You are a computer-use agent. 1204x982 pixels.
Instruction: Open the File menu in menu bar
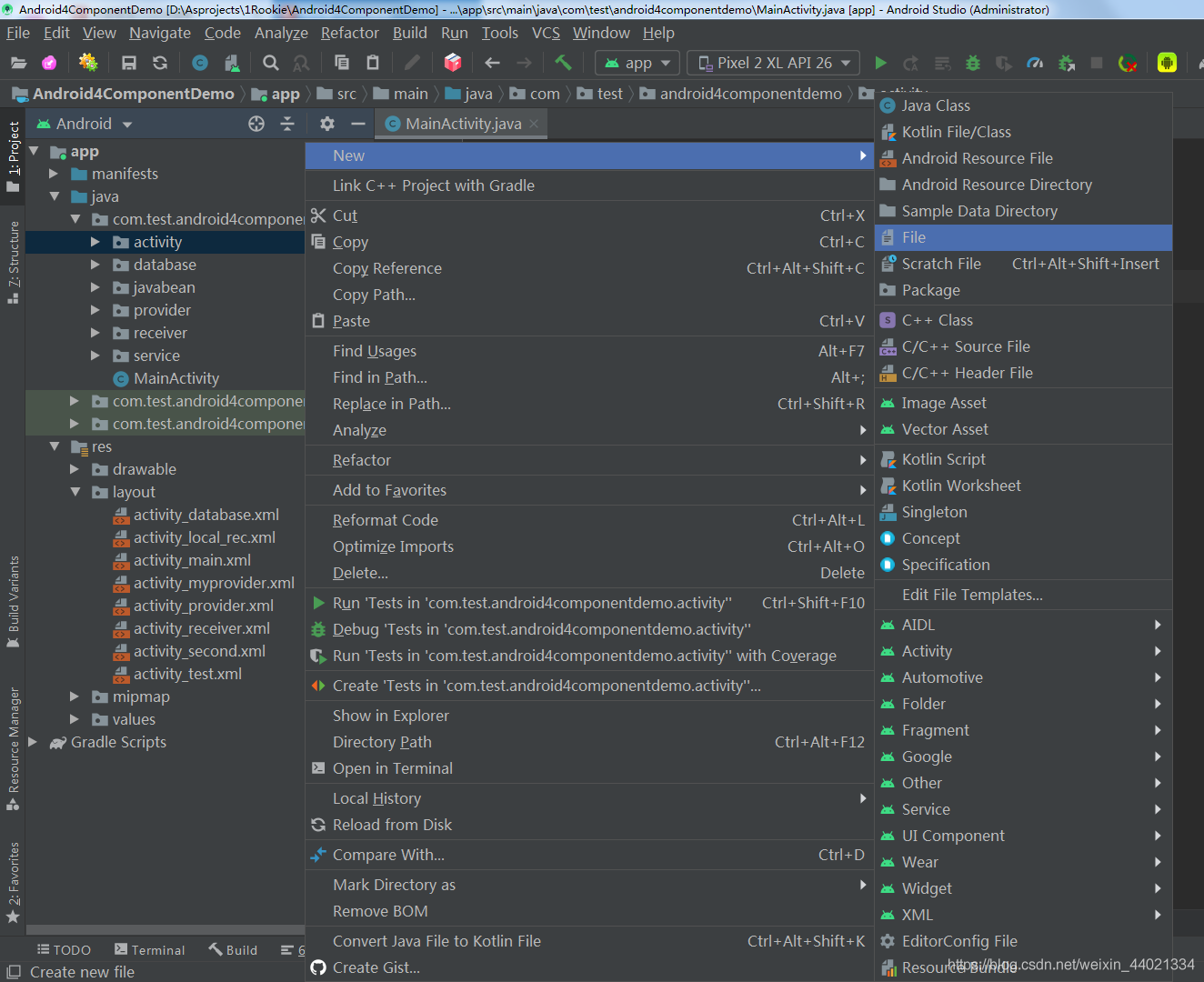pos(18,33)
